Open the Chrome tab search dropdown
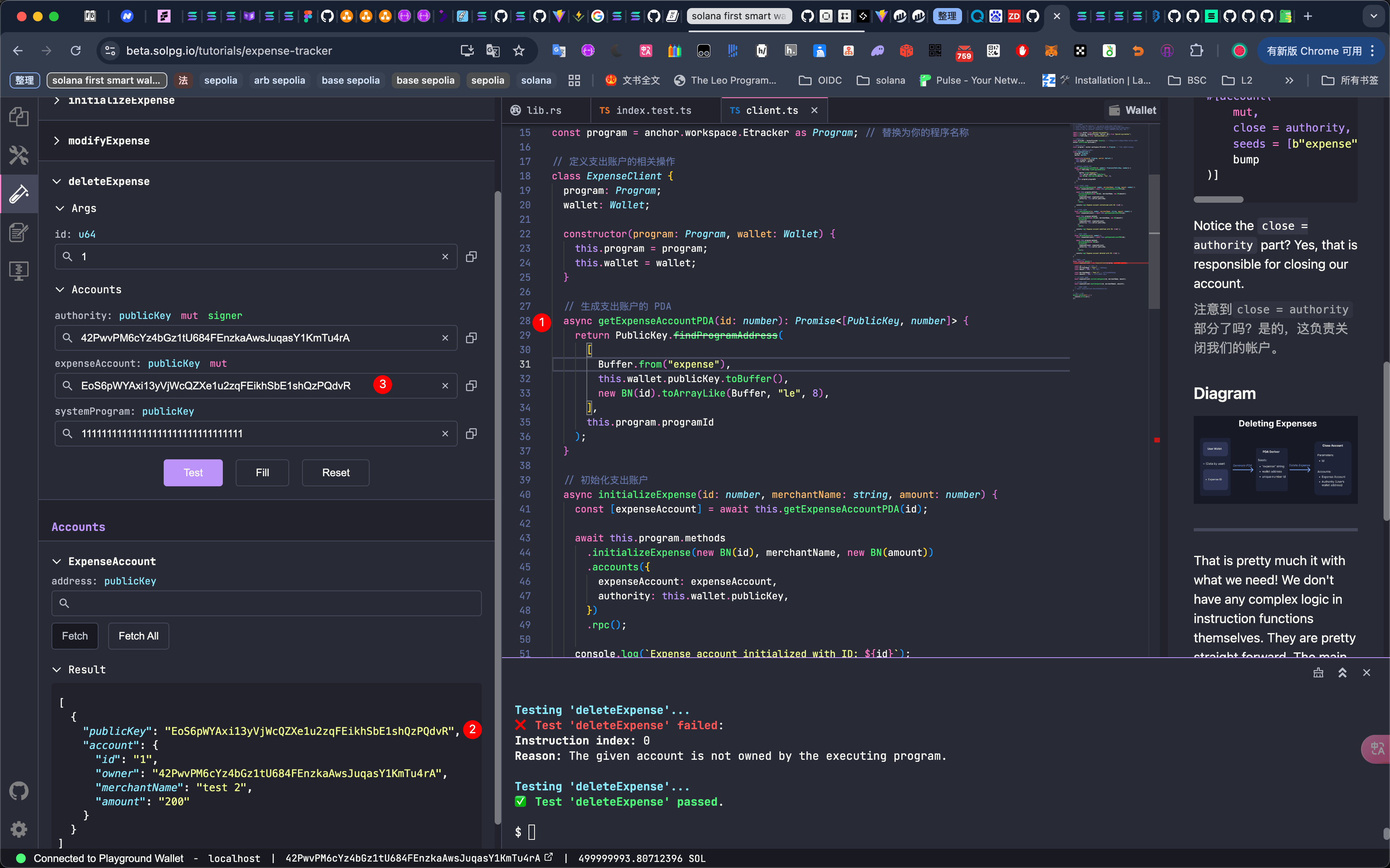 [1374, 16]
